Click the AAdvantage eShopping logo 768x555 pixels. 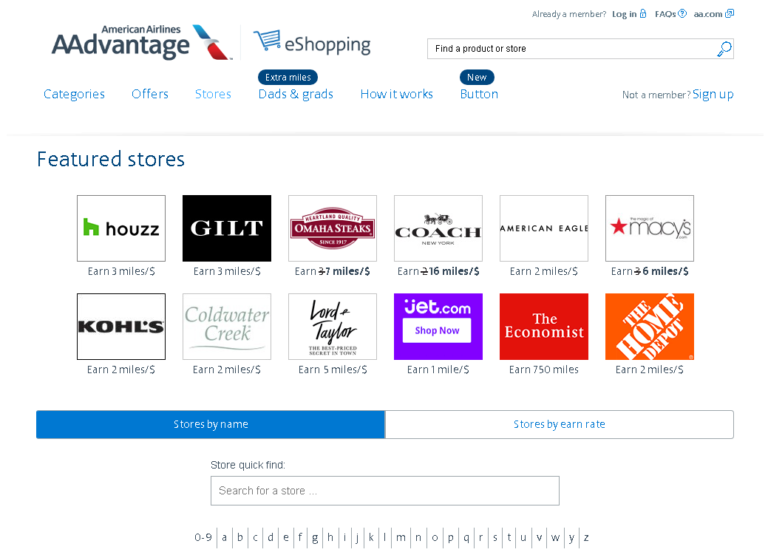tap(211, 43)
